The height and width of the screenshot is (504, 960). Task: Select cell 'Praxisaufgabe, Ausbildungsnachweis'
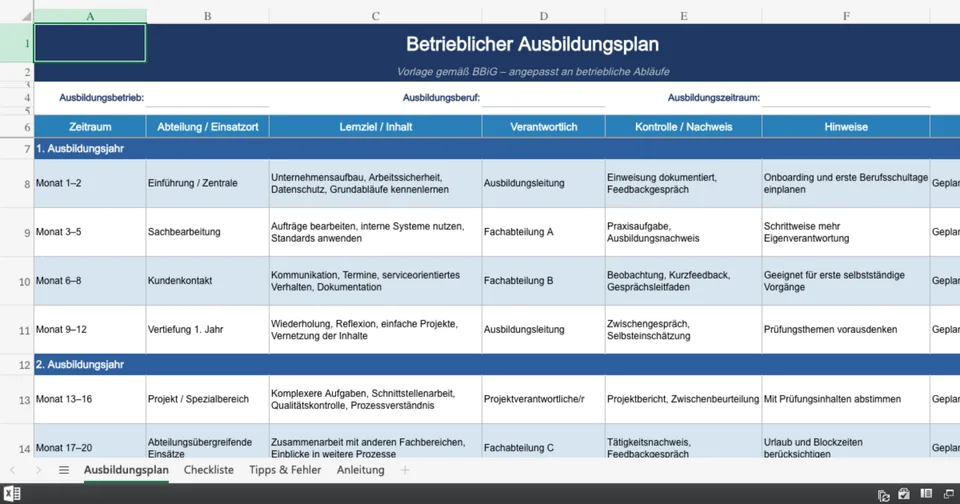click(x=683, y=232)
